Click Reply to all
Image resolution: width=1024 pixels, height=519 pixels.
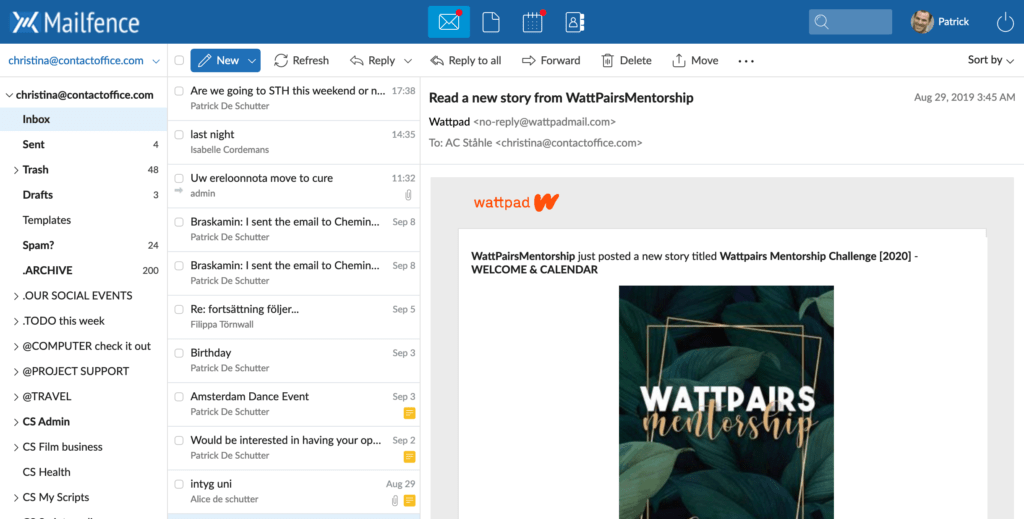(x=465, y=61)
